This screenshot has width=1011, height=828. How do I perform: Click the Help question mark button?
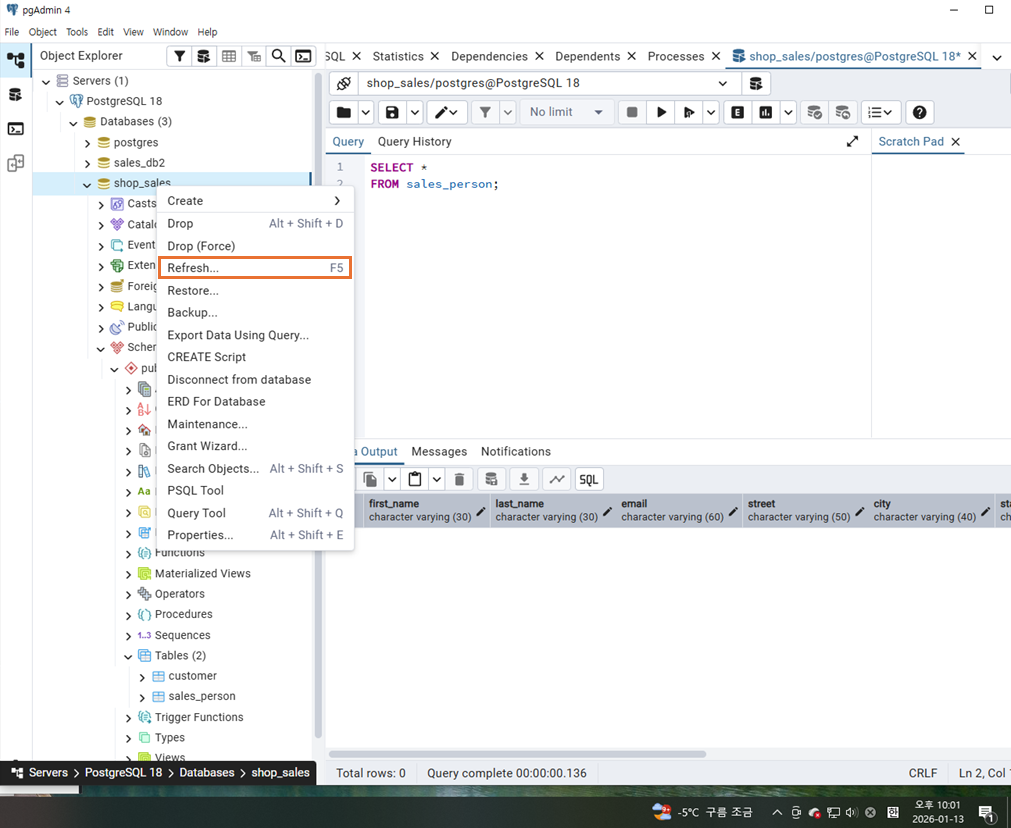point(918,112)
